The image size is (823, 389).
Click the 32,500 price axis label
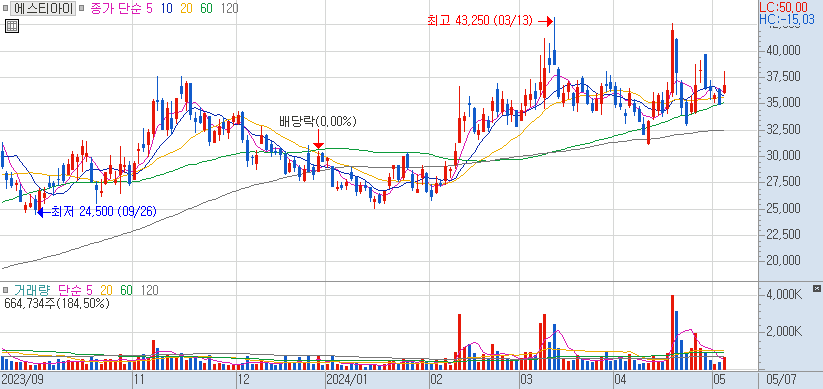(783, 129)
